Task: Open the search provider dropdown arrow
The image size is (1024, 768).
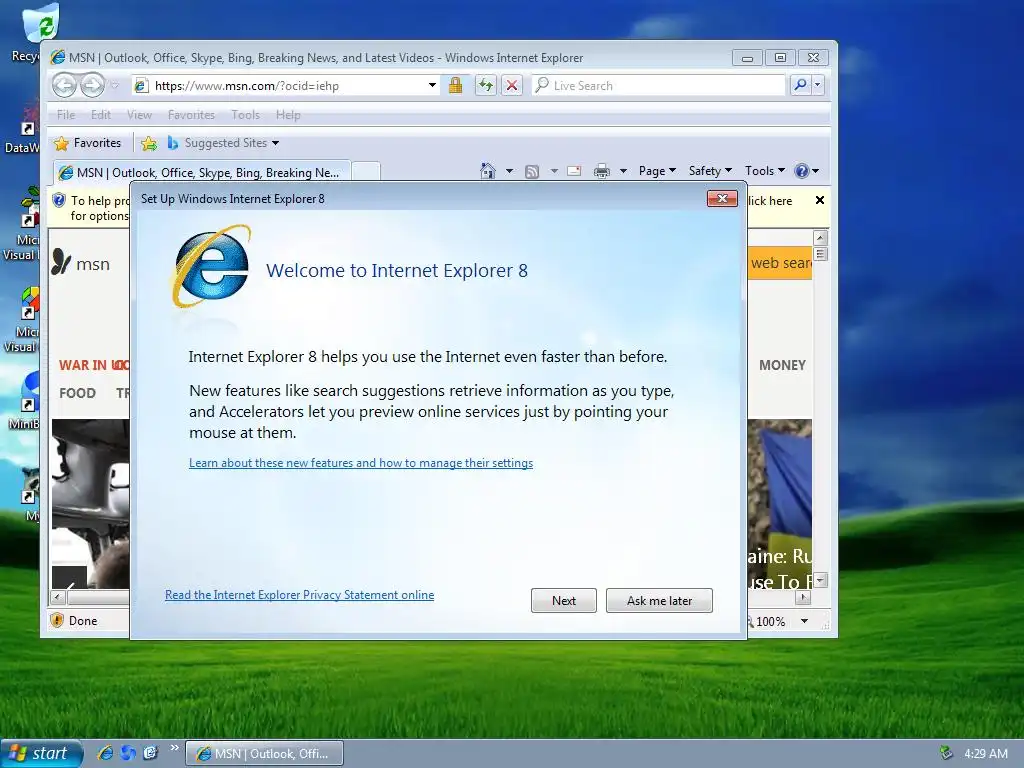Action: point(817,85)
